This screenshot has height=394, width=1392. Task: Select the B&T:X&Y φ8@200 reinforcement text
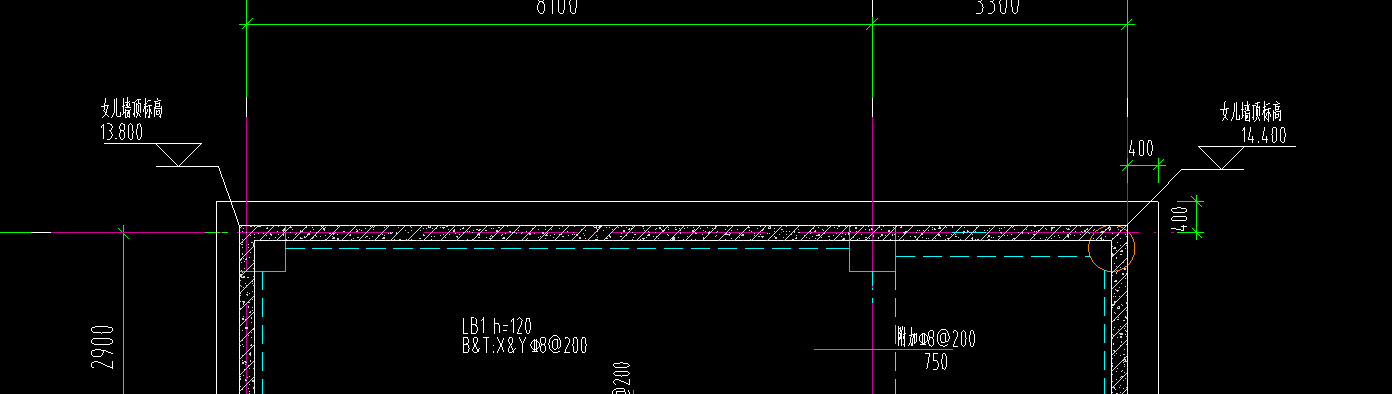pos(524,346)
